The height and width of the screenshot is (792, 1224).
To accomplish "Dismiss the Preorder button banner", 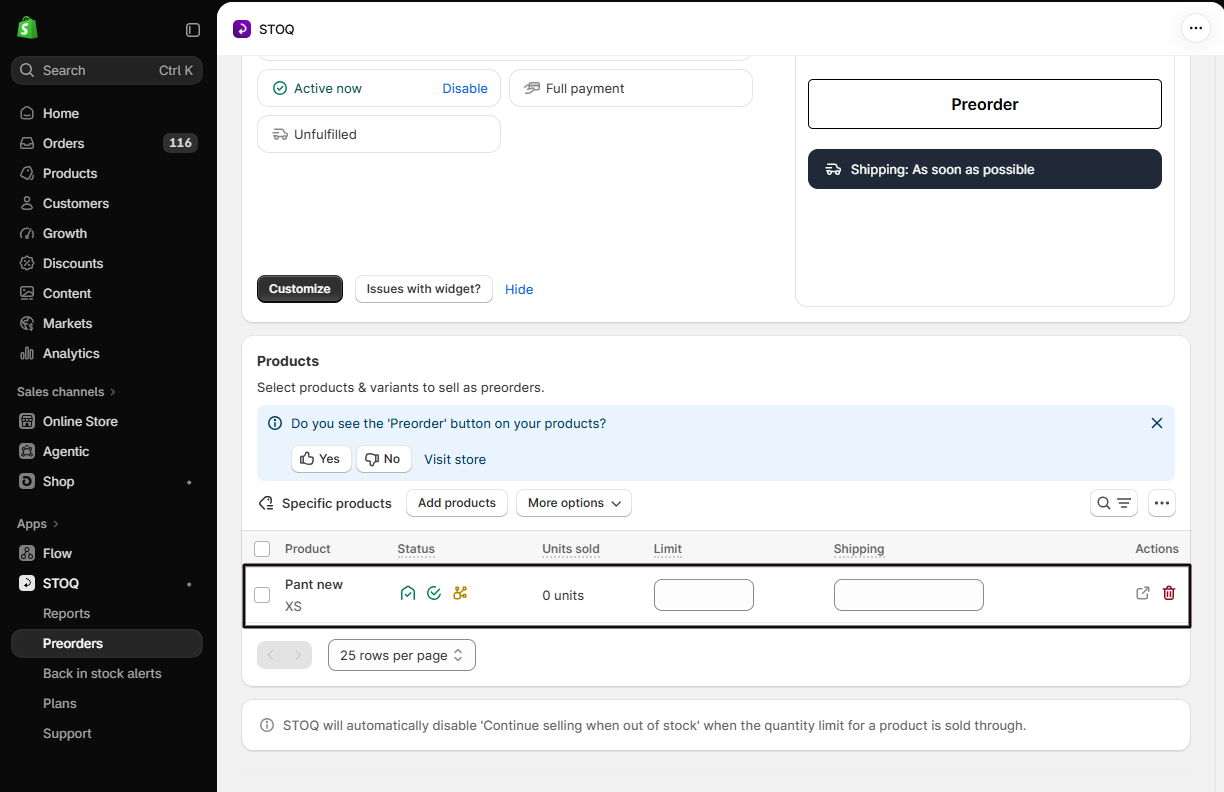I will click(x=1157, y=423).
